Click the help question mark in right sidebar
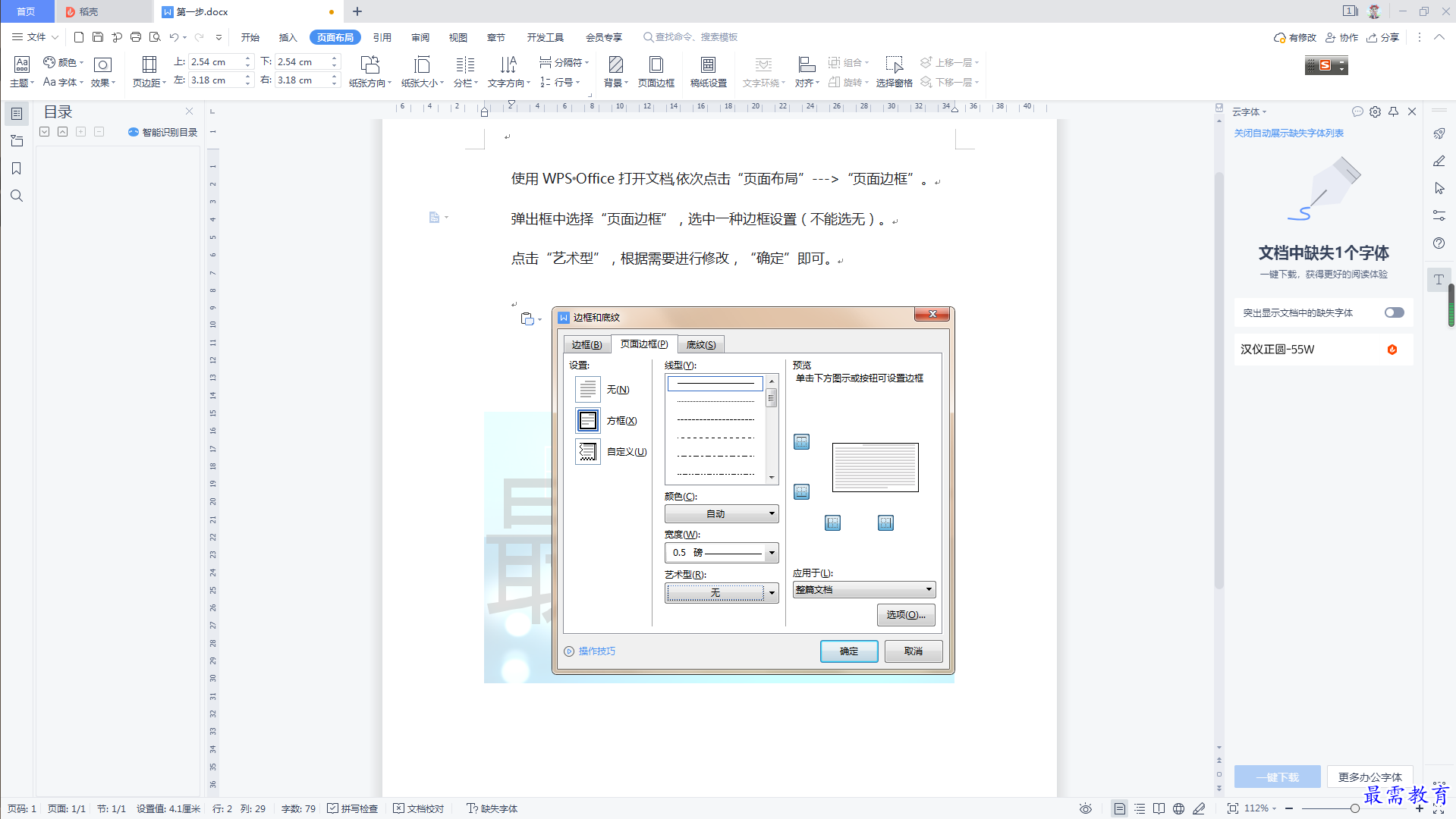This screenshot has width=1456, height=819. click(1439, 243)
